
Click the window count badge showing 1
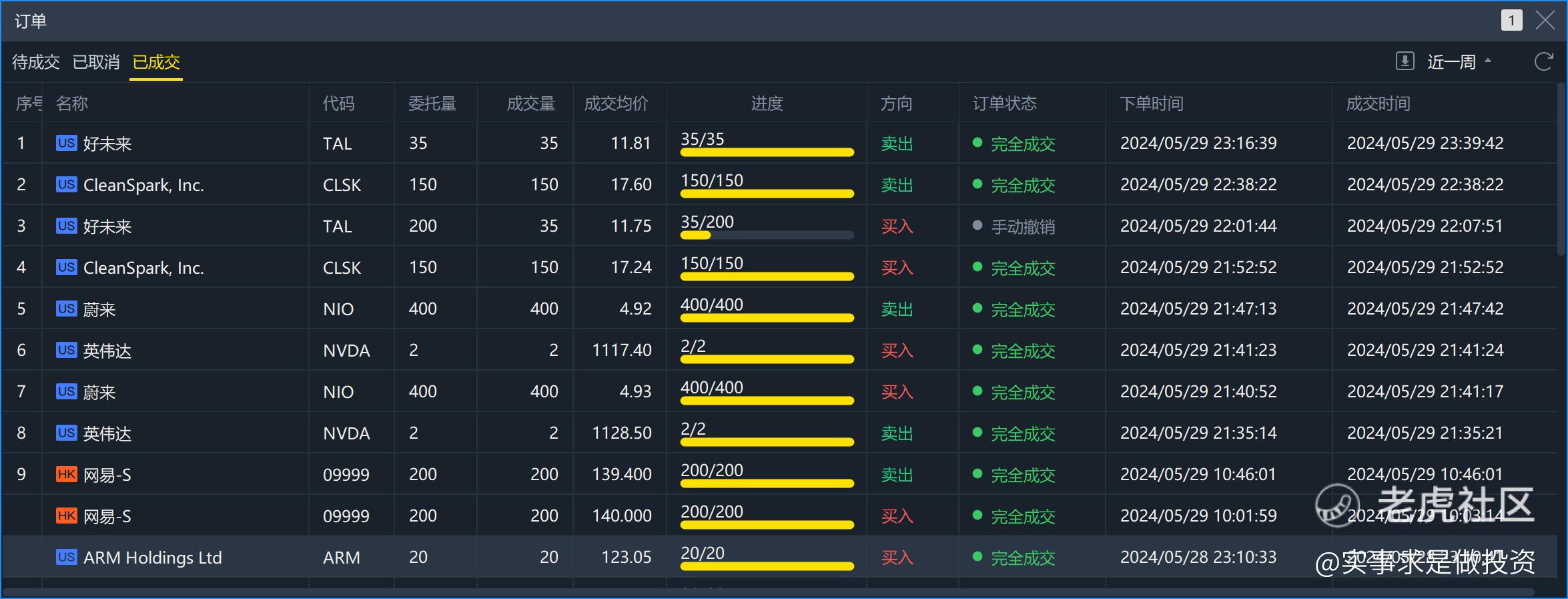coord(1511,21)
